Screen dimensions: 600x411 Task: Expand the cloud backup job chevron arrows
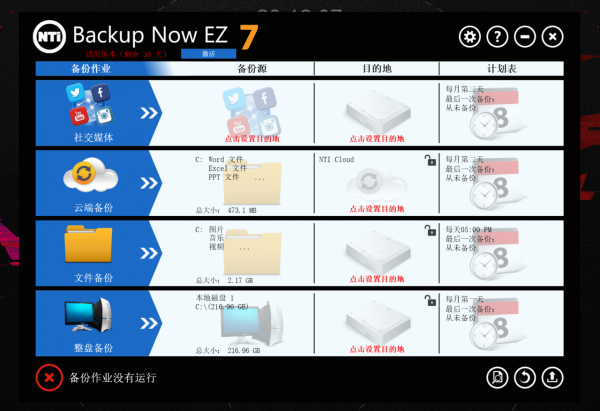[148, 183]
